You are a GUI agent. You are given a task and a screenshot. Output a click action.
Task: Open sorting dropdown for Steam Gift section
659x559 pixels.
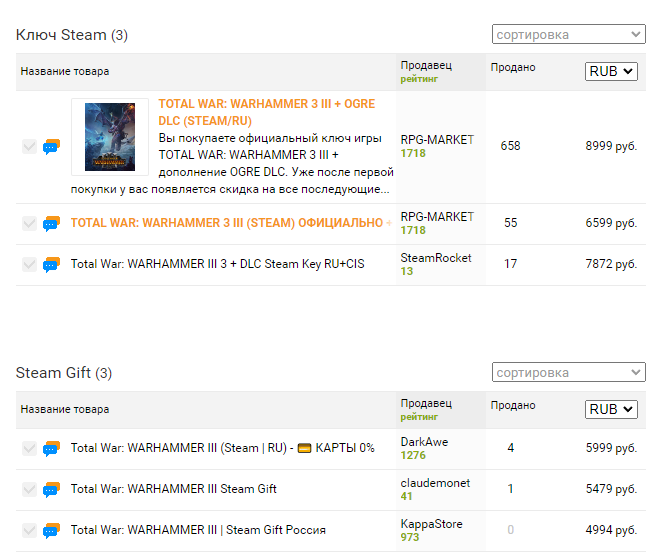(568, 373)
